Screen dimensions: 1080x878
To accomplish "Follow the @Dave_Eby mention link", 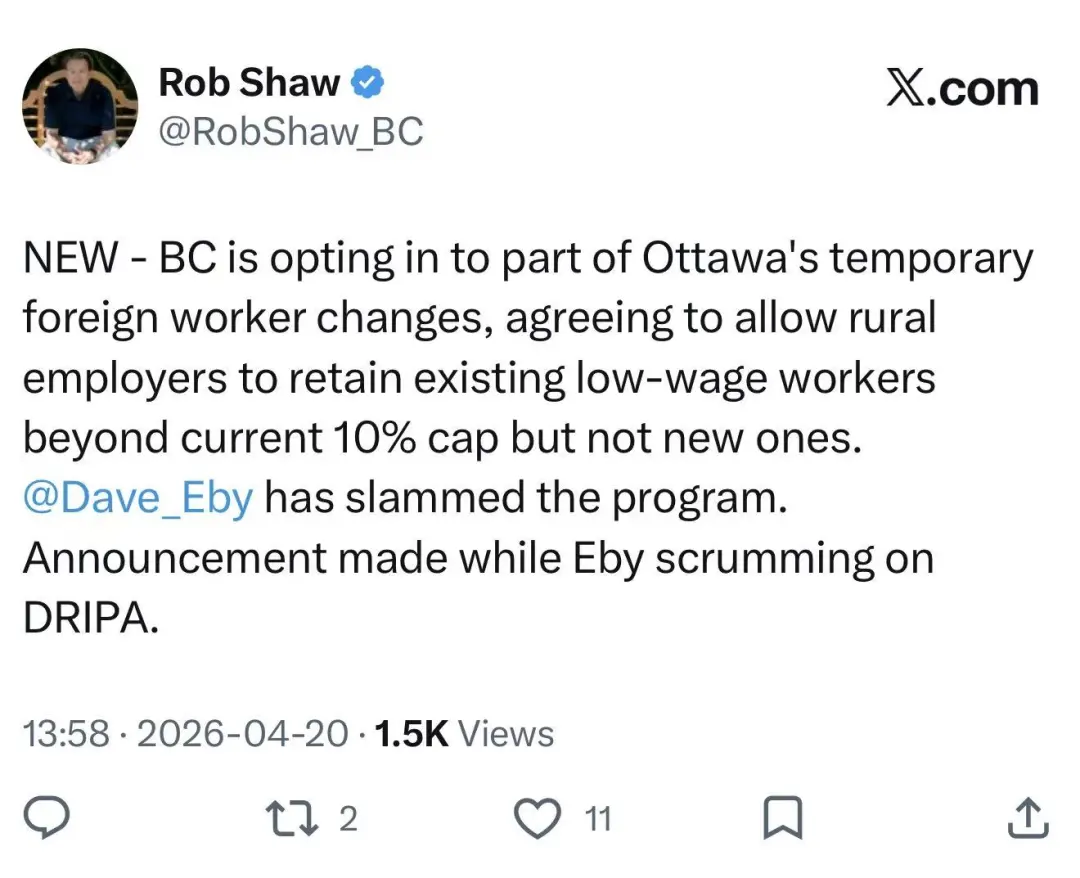I will click(138, 498).
